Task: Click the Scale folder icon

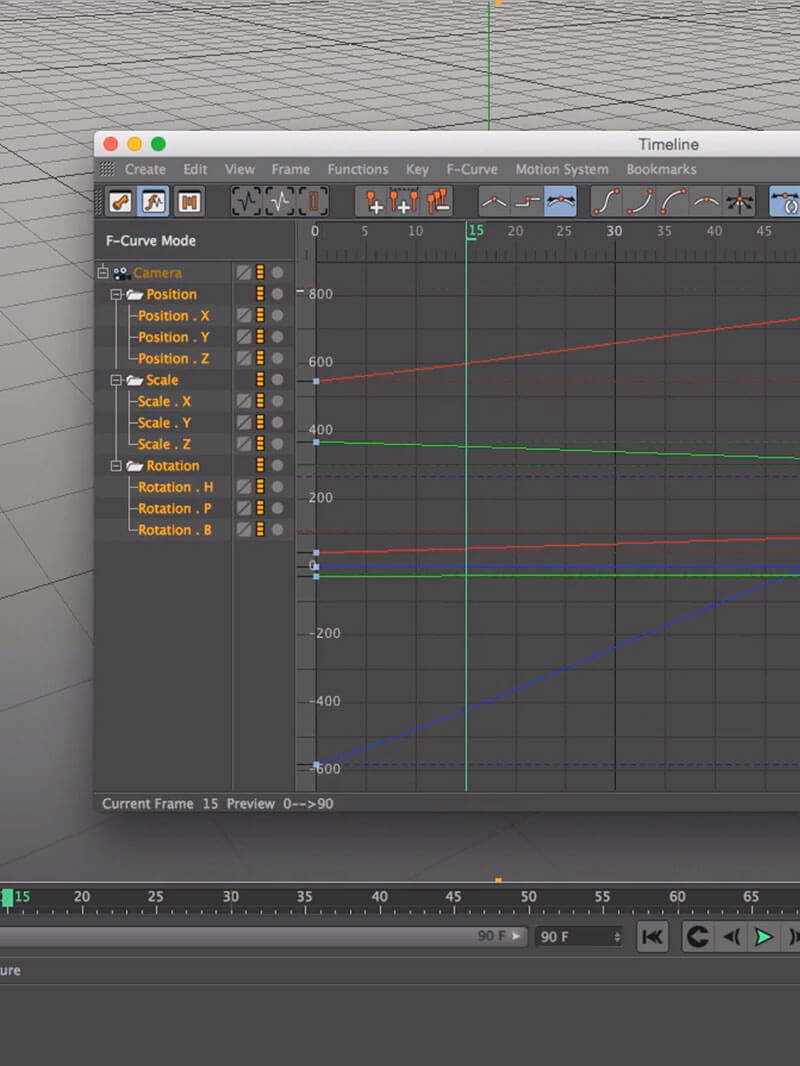Action: 135,380
